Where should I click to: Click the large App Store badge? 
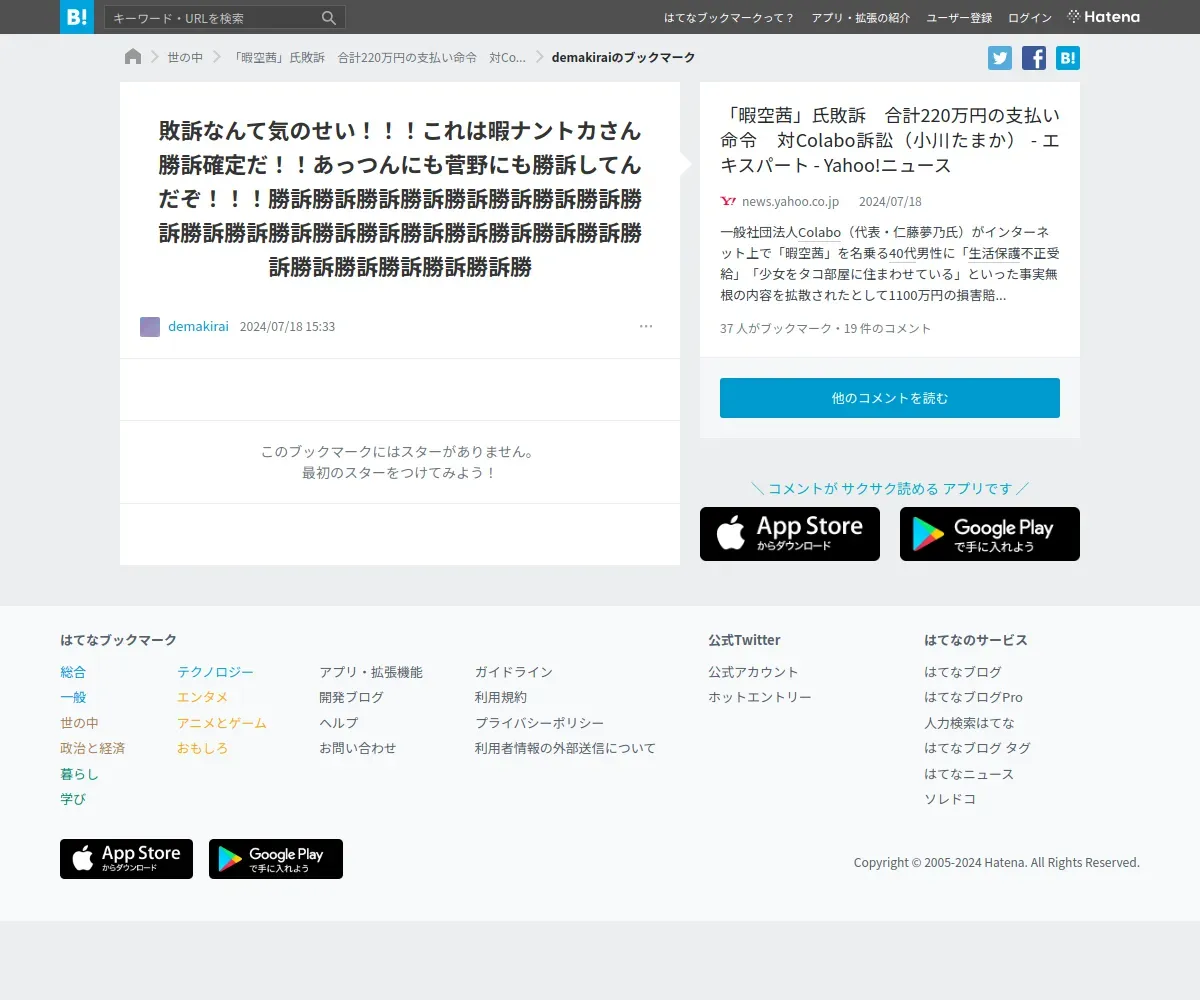click(790, 534)
